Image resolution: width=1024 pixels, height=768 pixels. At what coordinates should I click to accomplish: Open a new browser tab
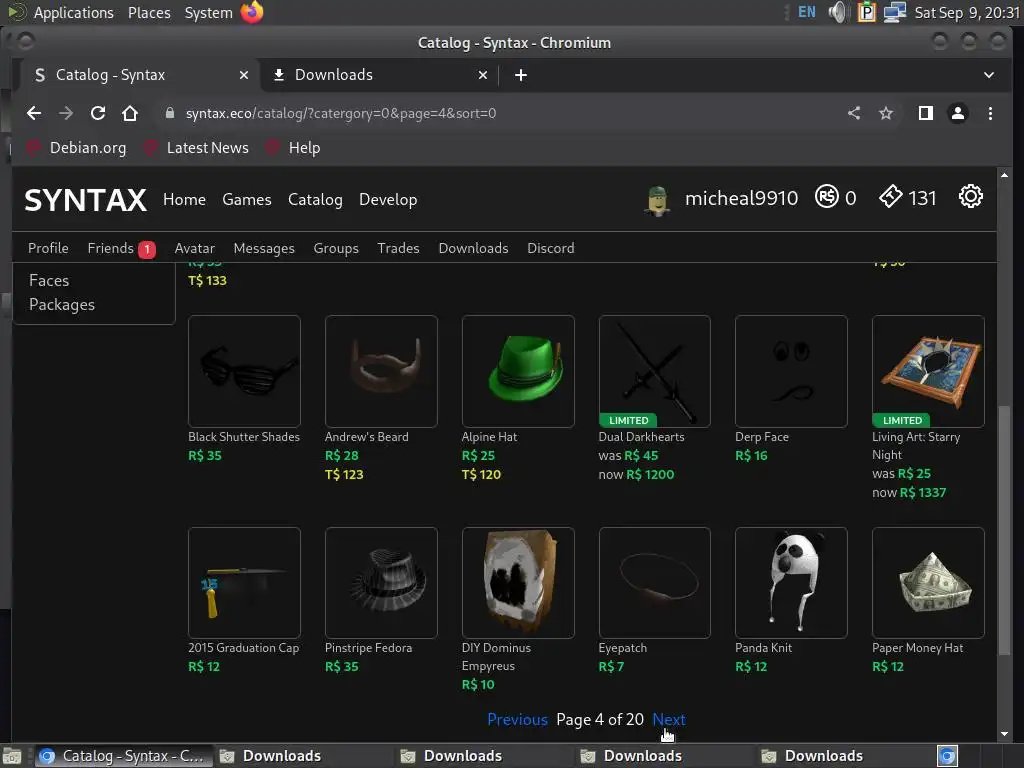coord(520,75)
